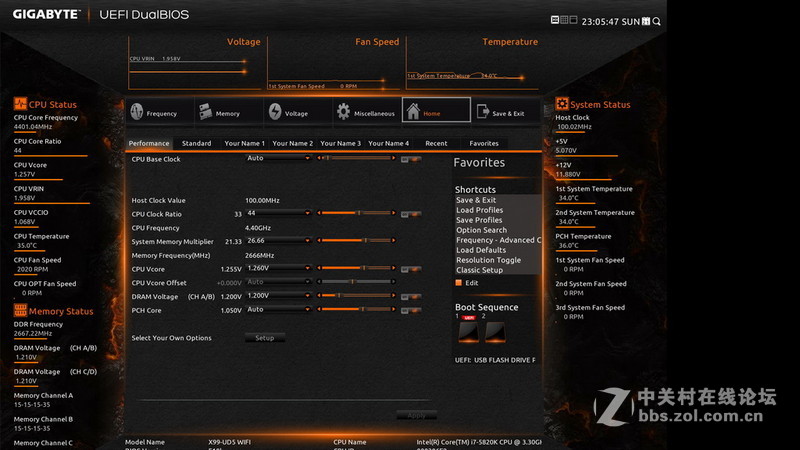Switch to the Your Name 1 tab

coord(244,143)
